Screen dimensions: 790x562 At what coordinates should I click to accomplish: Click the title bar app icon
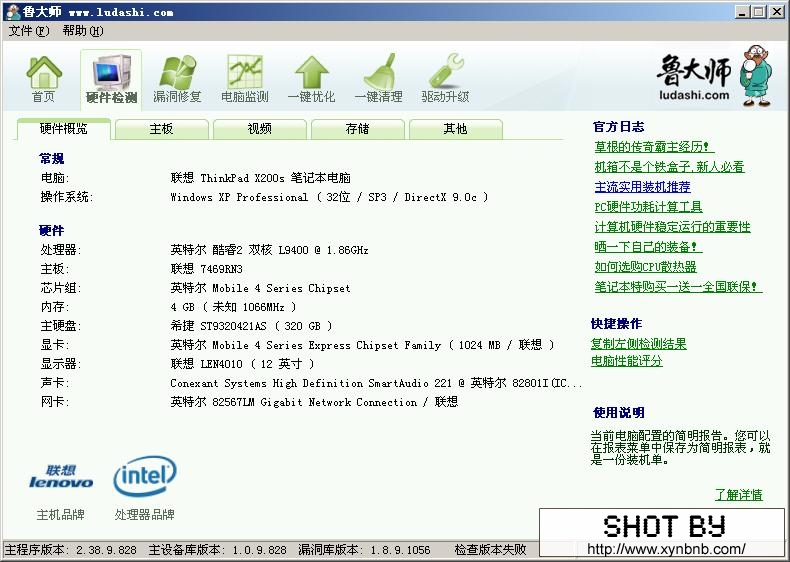[x=13, y=11]
